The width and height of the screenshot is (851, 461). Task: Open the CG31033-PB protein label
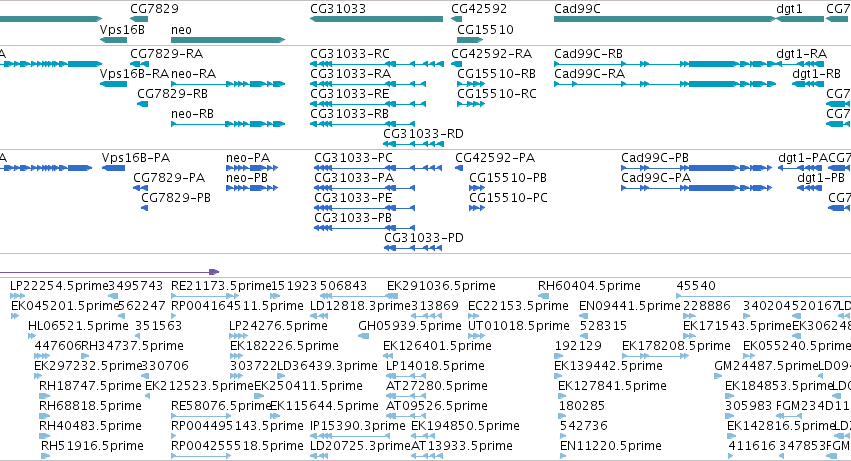pyautogui.click(x=353, y=218)
